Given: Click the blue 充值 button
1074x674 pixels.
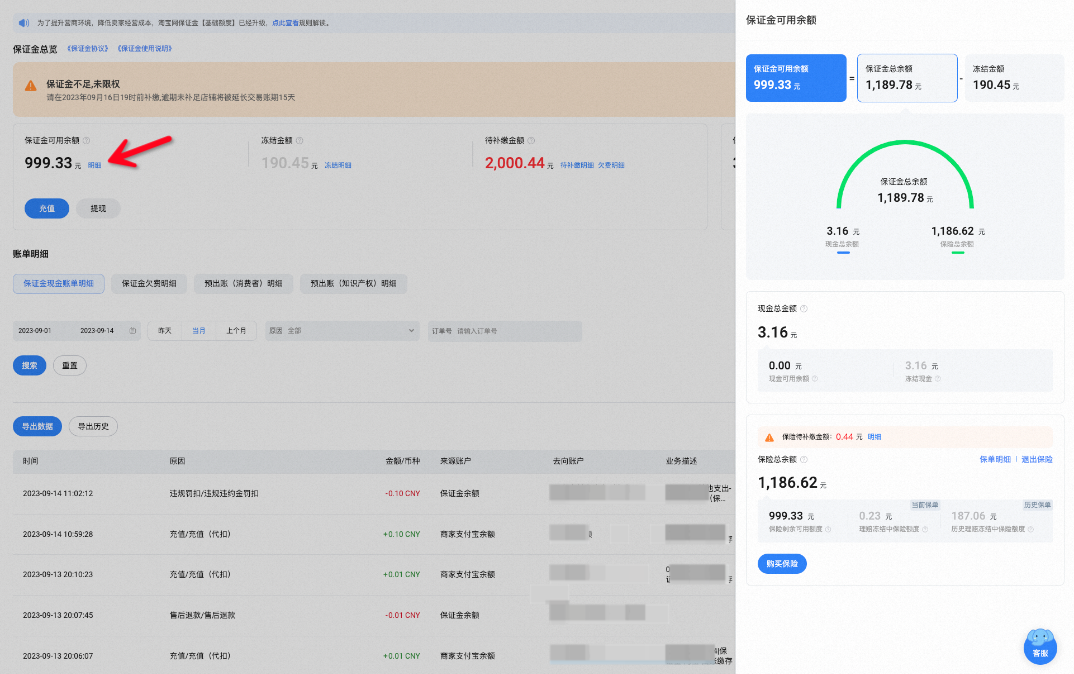Looking at the screenshot, I should [x=47, y=208].
